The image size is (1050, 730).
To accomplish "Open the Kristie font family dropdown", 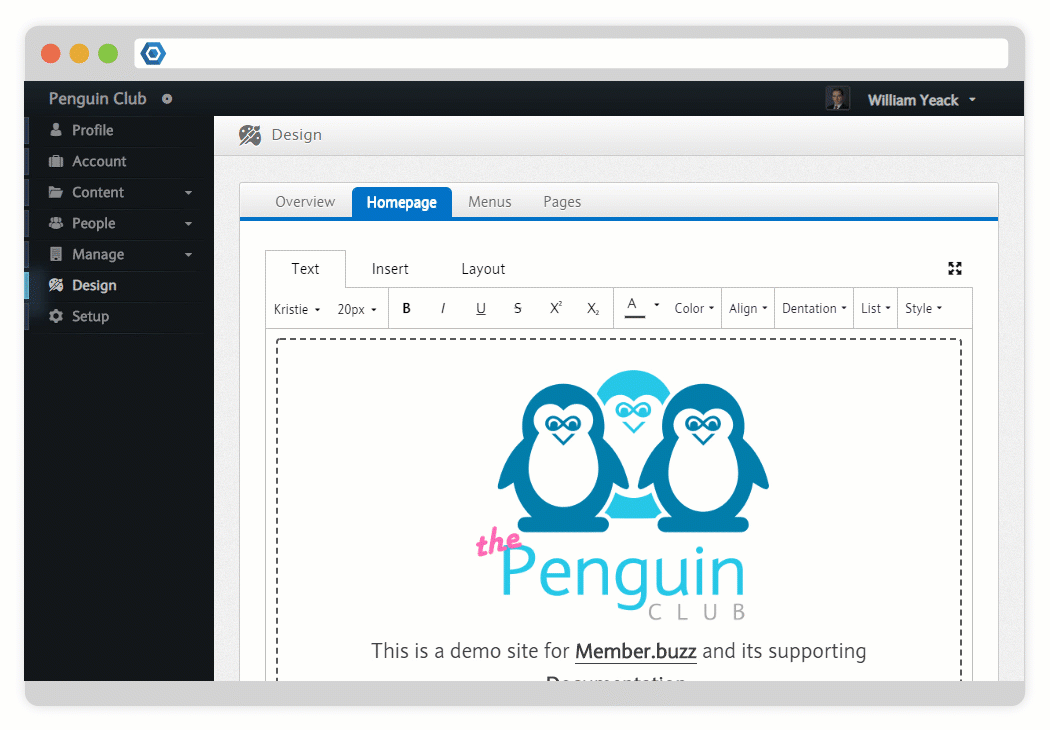I will coord(297,309).
